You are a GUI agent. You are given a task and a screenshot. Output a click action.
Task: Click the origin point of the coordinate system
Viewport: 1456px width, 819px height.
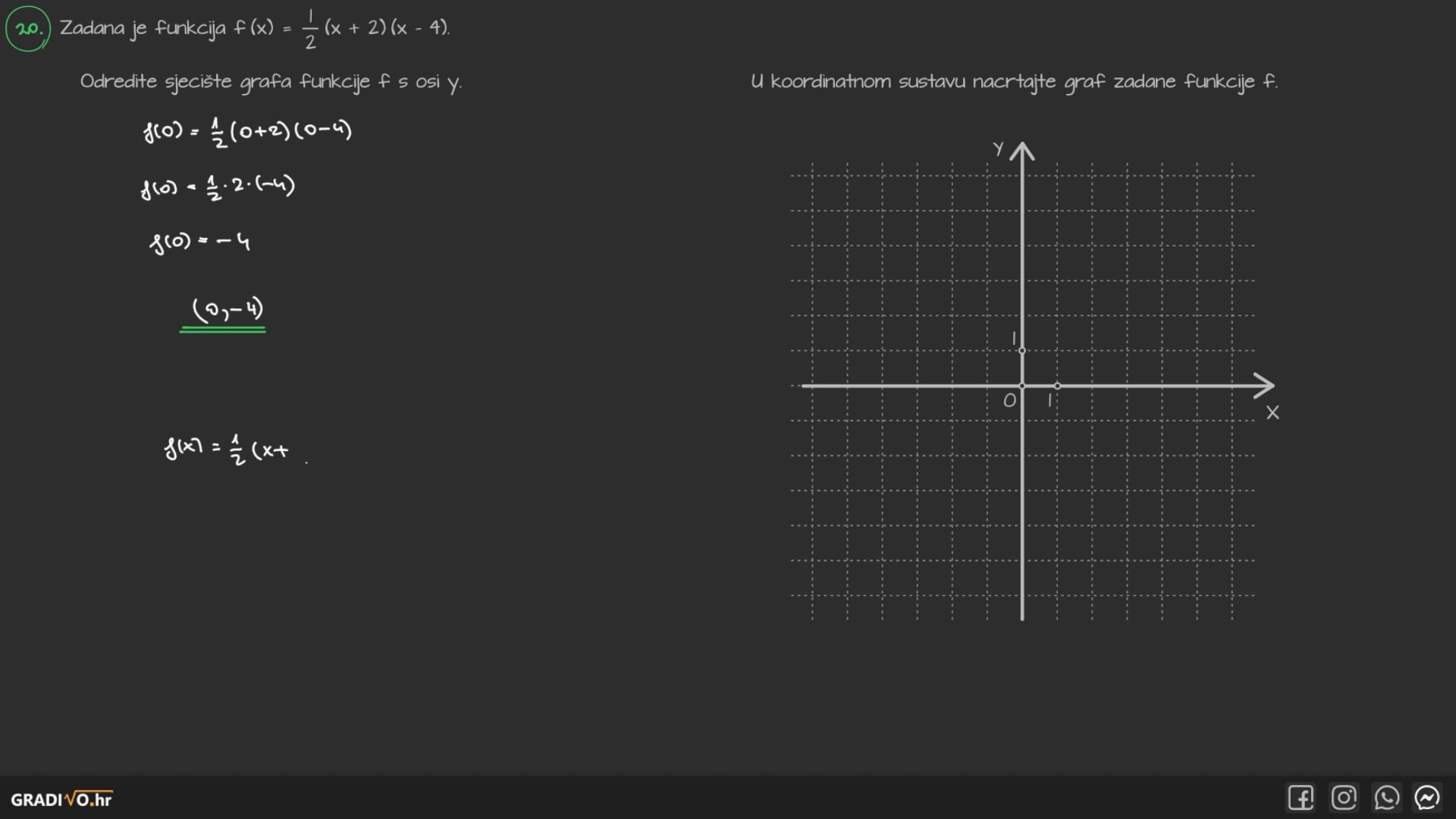(x=1022, y=386)
